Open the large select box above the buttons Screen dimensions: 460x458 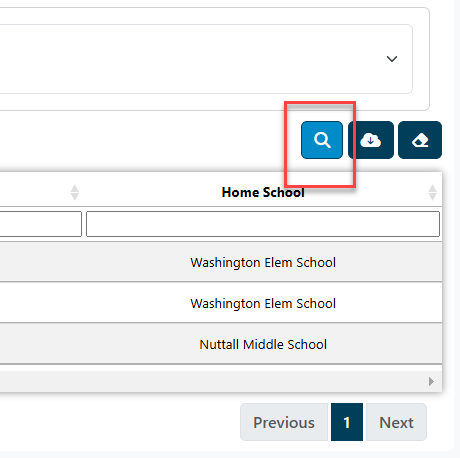pyautogui.click(x=206, y=59)
